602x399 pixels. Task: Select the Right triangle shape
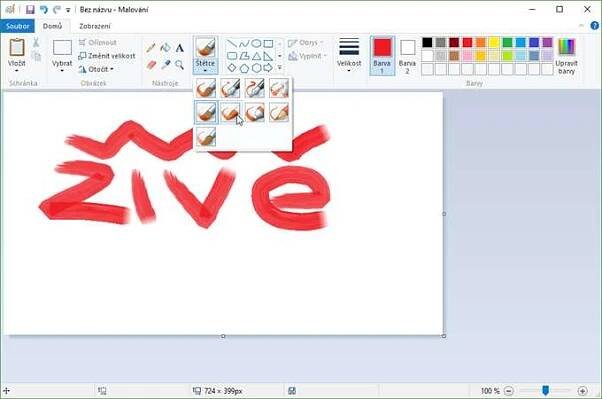pos(268,56)
